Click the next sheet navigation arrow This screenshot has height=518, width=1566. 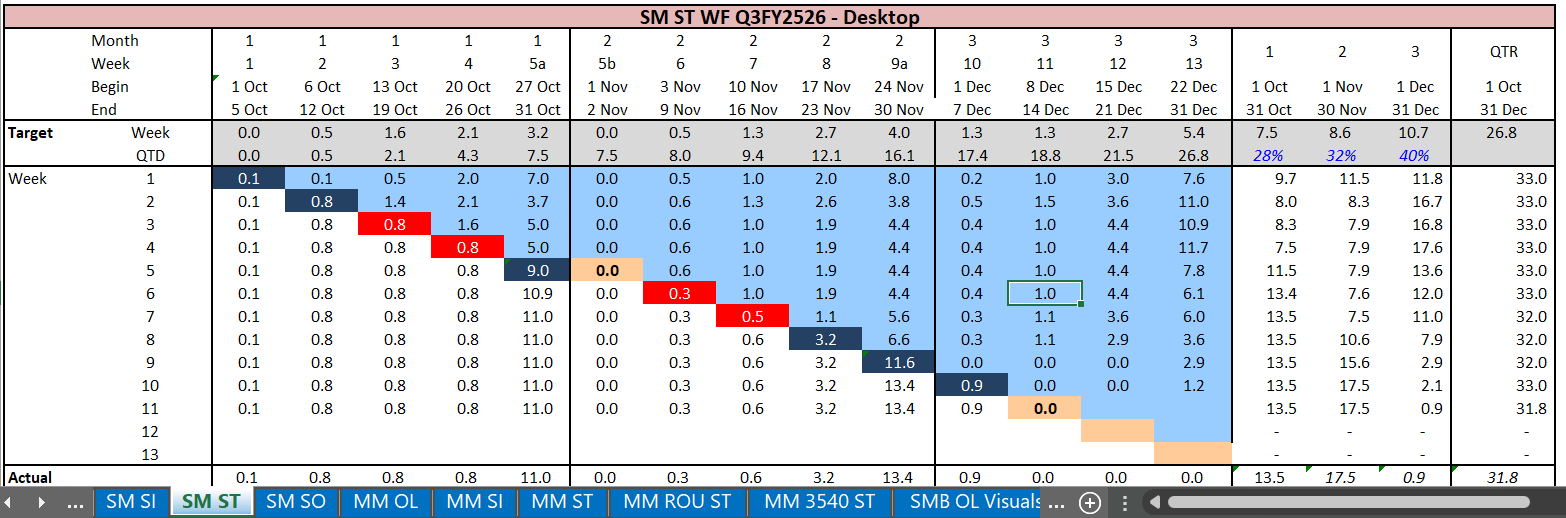pyautogui.click(x=41, y=502)
